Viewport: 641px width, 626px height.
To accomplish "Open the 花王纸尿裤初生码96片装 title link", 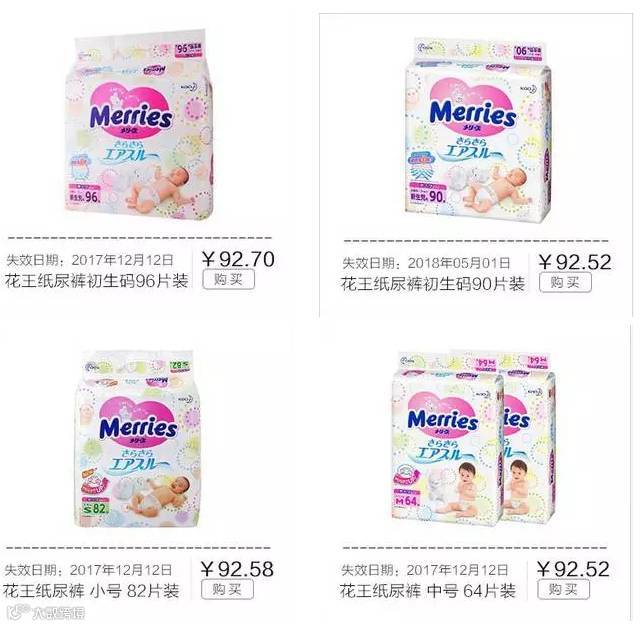I will [96, 281].
